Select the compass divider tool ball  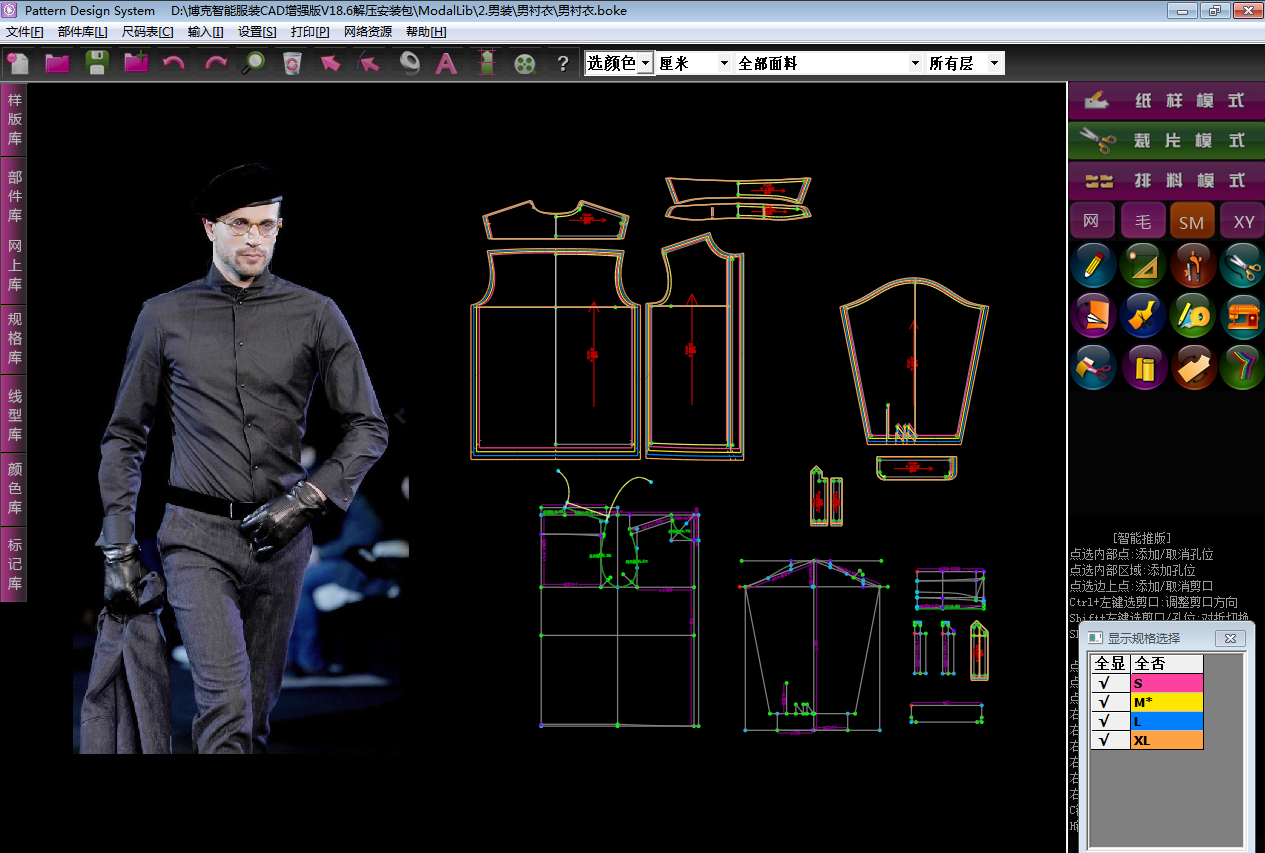tap(1193, 265)
